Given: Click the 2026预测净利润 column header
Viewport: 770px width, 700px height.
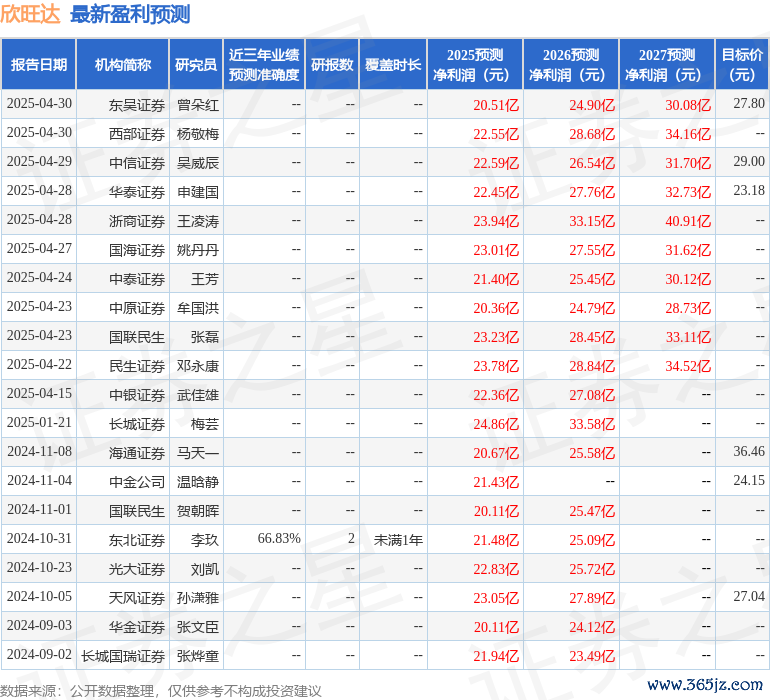Looking at the screenshot, I should point(571,65).
